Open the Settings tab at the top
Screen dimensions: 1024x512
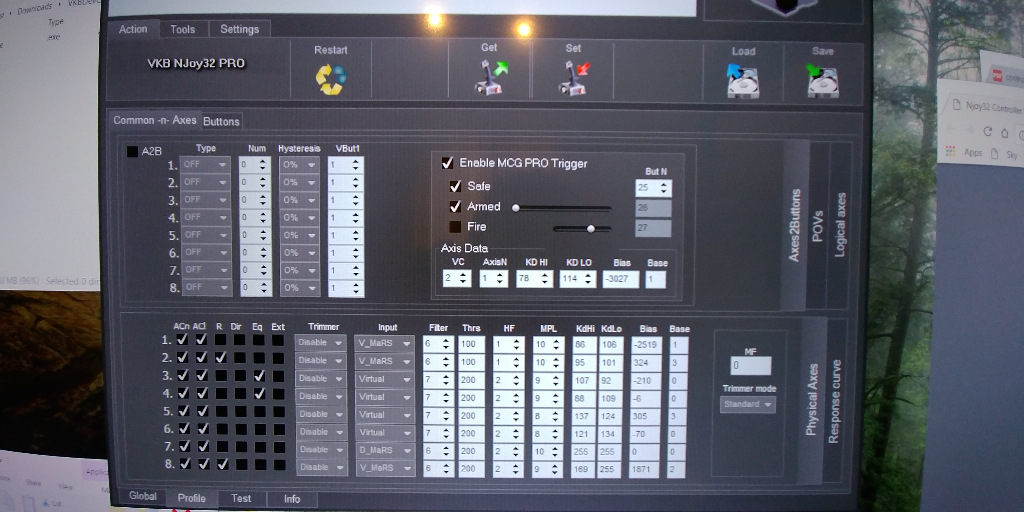[x=239, y=29]
